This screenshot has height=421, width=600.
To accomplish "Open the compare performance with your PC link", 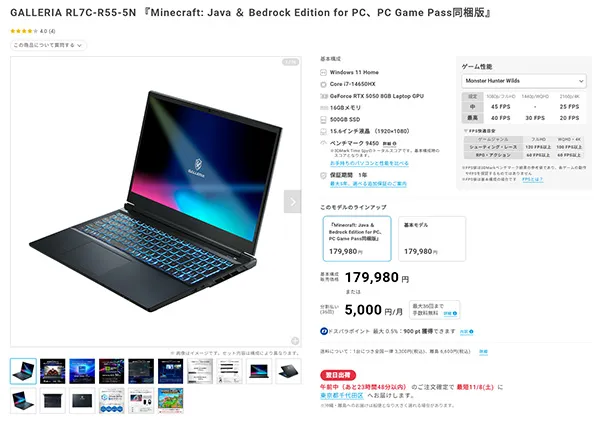I will point(369,163).
